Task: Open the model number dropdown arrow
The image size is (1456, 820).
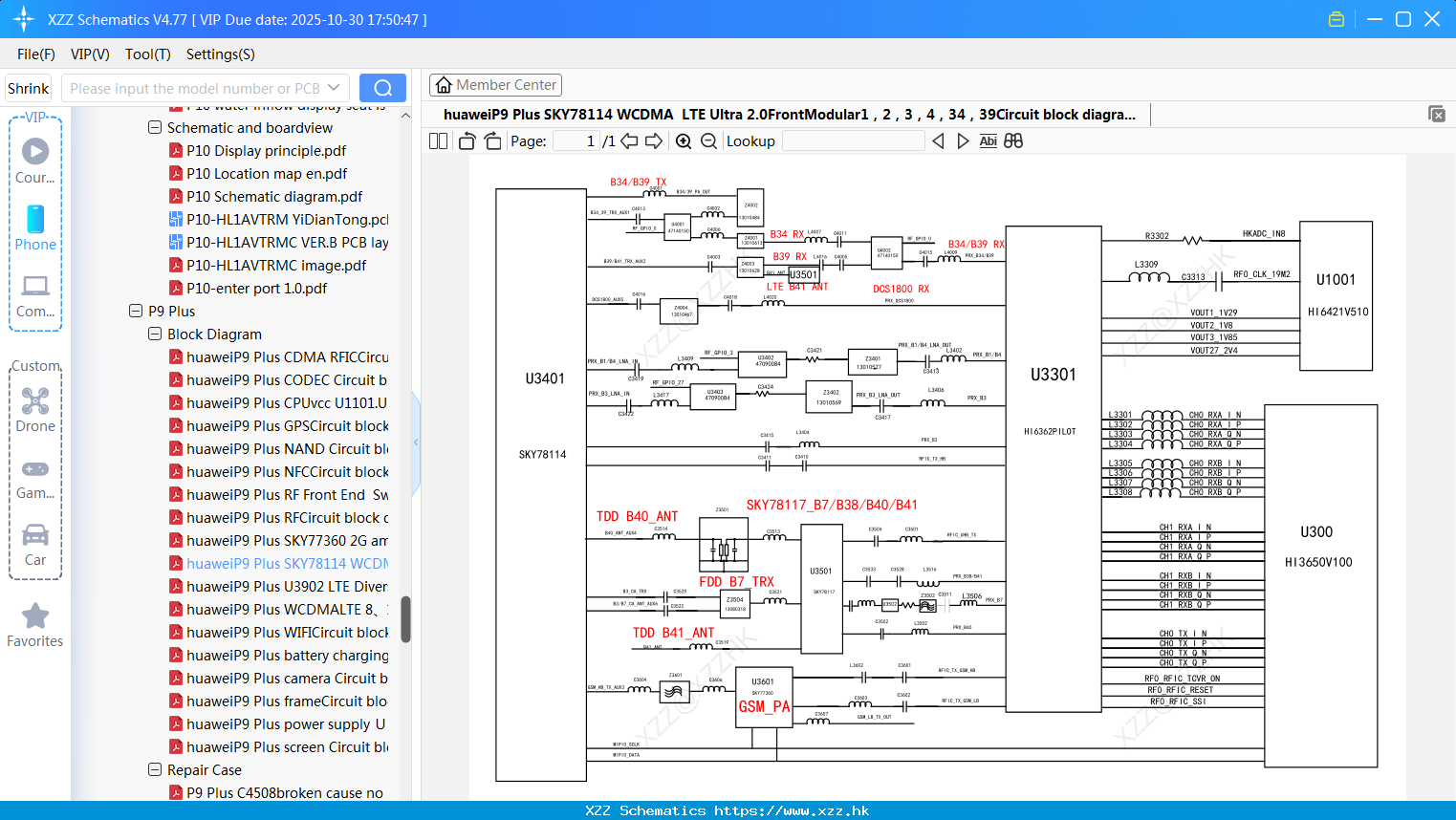Action: coord(334,88)
